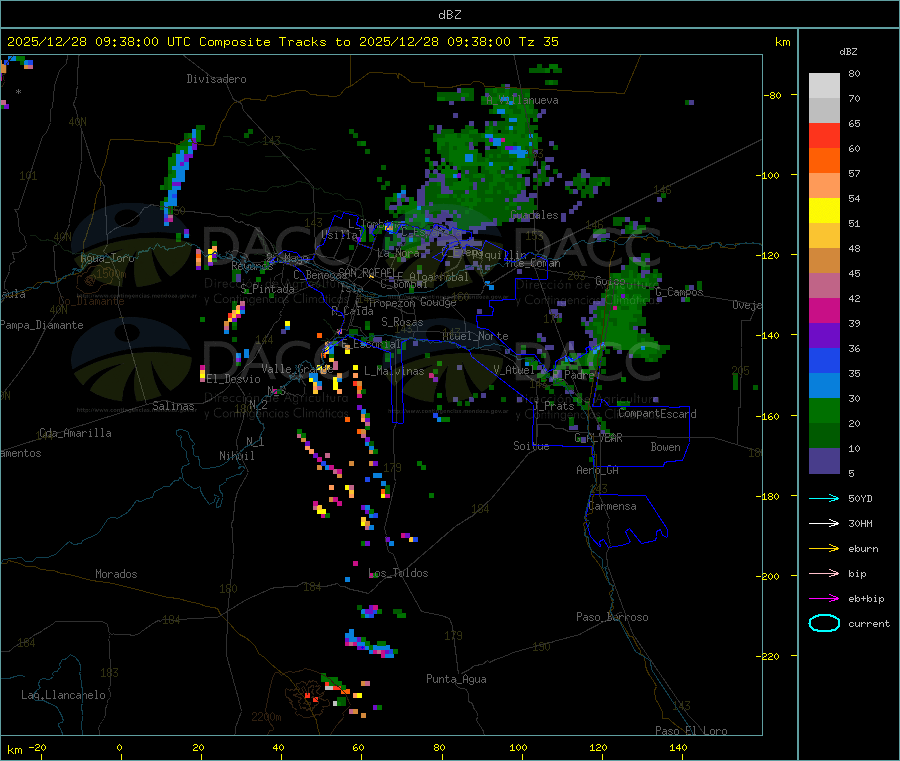The width and height of the screenshot is (900, 761).
Task: Click the 'Goudge' map label
Action: pyautogui.click(x=439, y=302)
